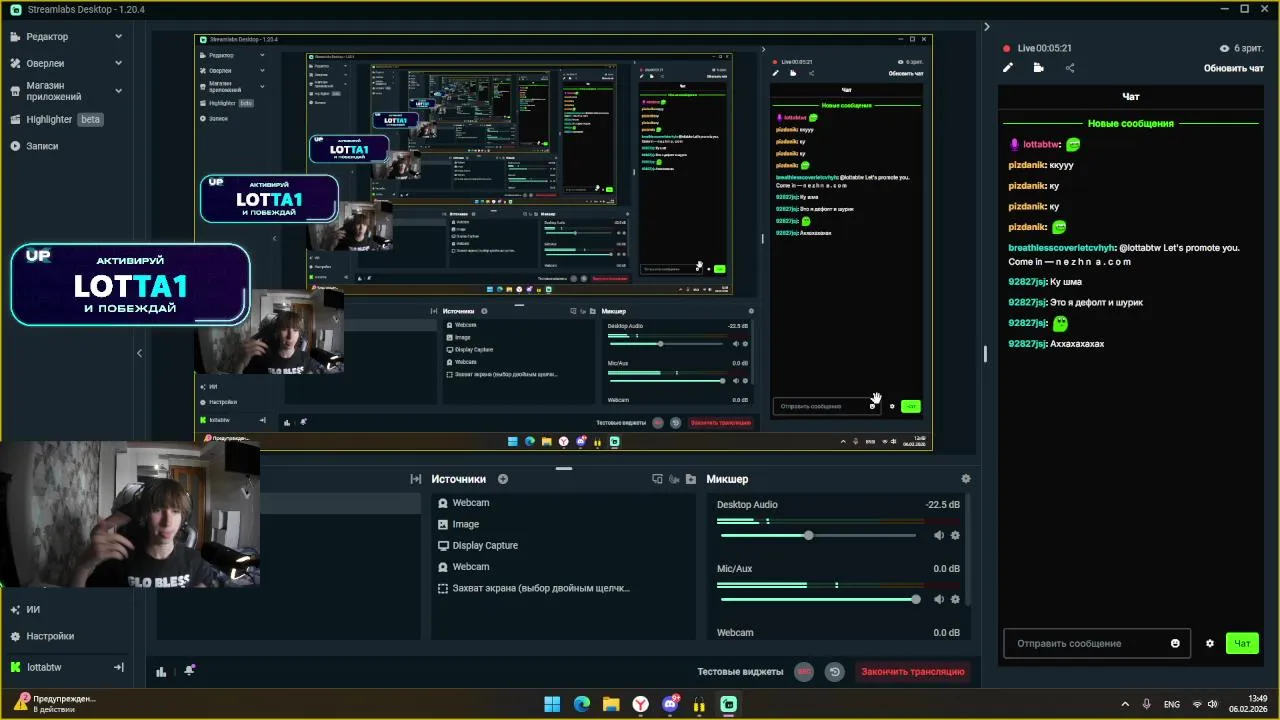Collapse the chat panel with the top arrow
The height and width of the screenshot is (720, 1280).
pyautogui.click(x=987, y=27)
